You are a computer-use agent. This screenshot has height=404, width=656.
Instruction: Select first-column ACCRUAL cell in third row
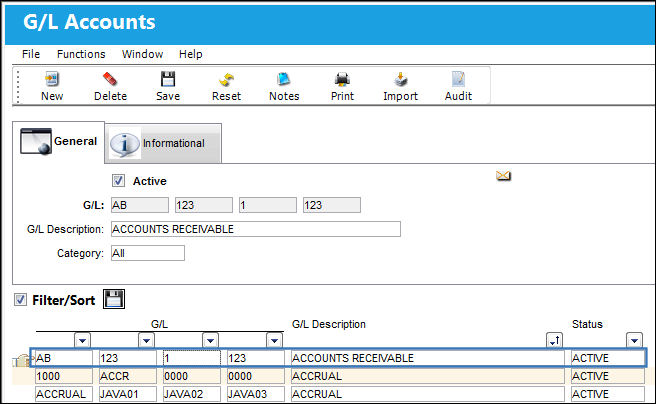(x=64, y=394)
